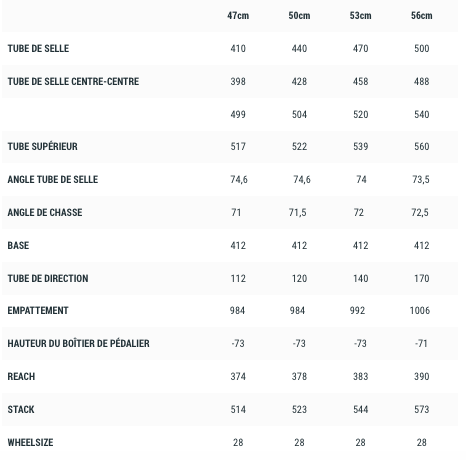Click the ANGLE DE CHASSE label
Image resolution: width=466 pixels, height=460 pixels.
tap(45, 213)
